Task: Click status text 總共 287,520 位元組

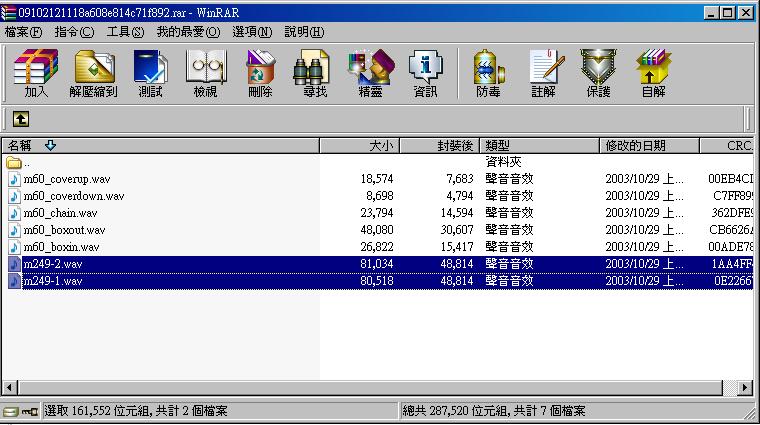Action: coord(458,411)
